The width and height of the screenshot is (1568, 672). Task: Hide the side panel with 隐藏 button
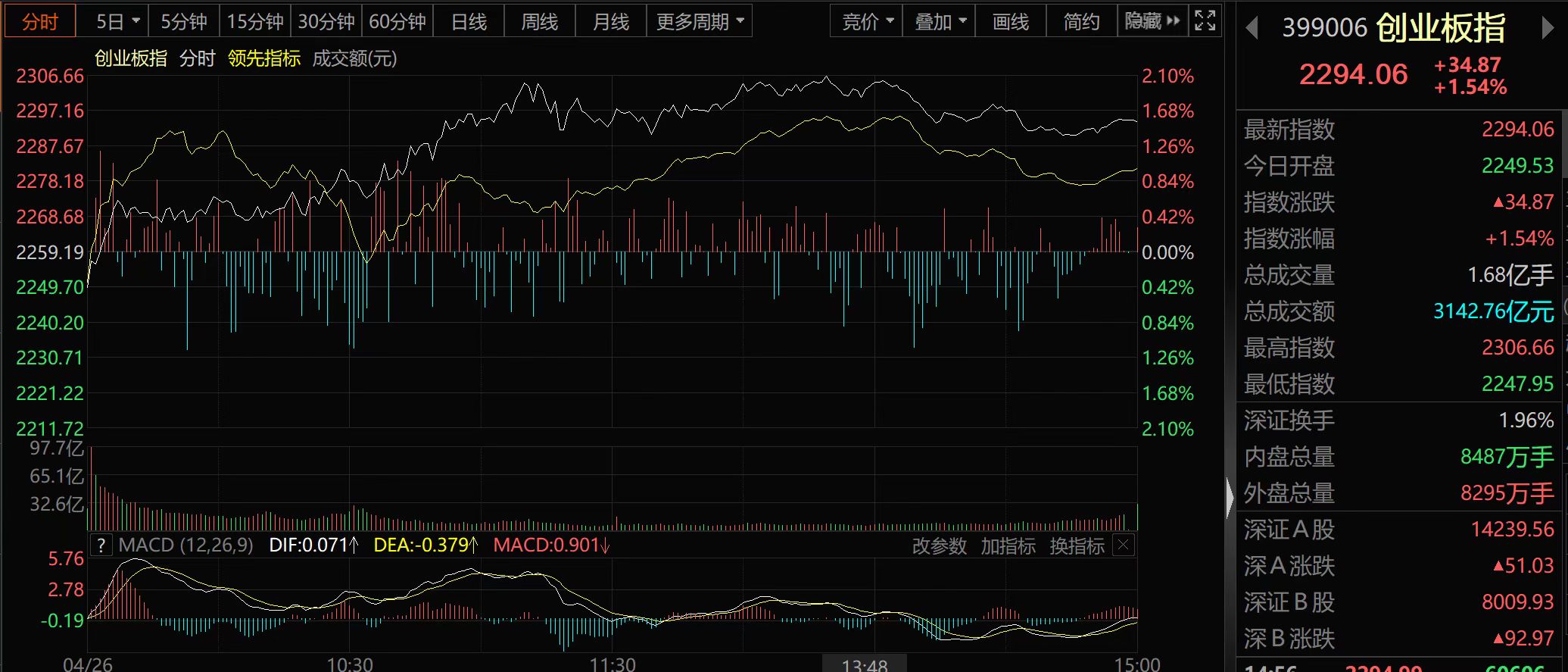click(x=1152, y=21)
